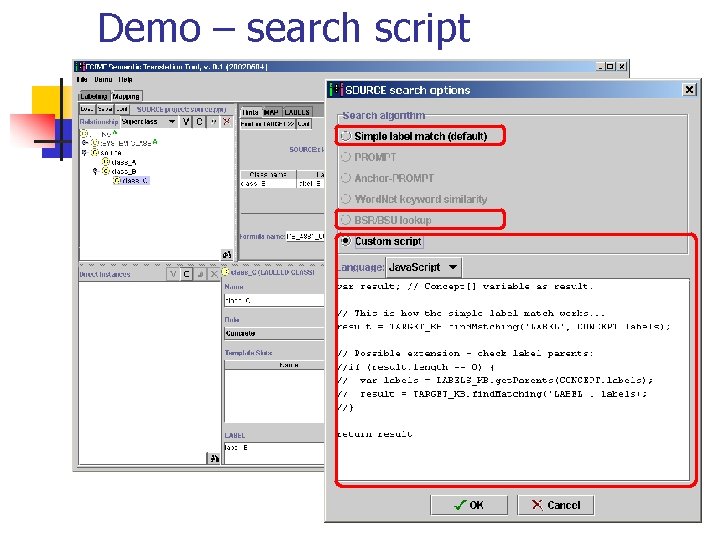Click the class_C labelled class header icon
The width and height of the screenshot is (720, 540).
225,272
